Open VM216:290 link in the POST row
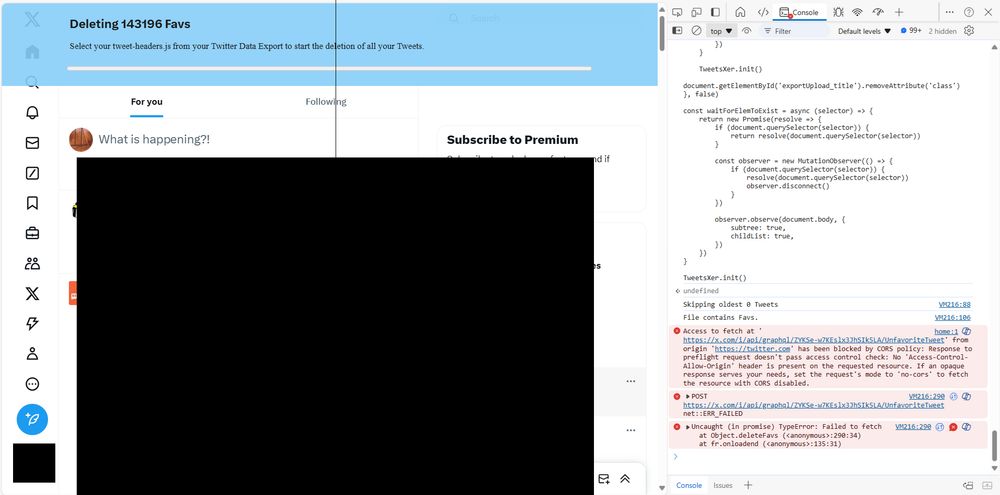Screen dimensions: 1000x495 tap(927, 396)
